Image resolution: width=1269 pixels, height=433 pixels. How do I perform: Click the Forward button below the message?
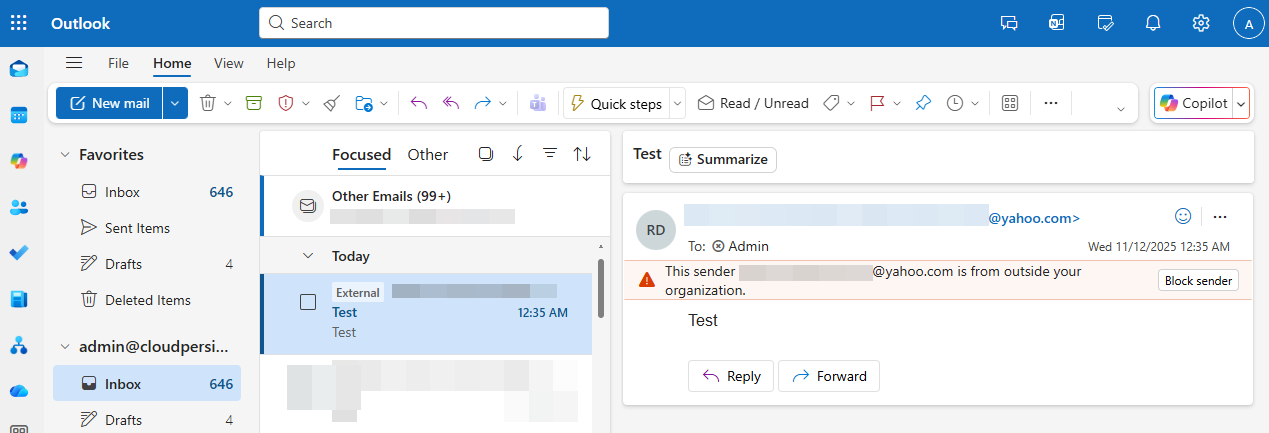(x=828, y=376)
